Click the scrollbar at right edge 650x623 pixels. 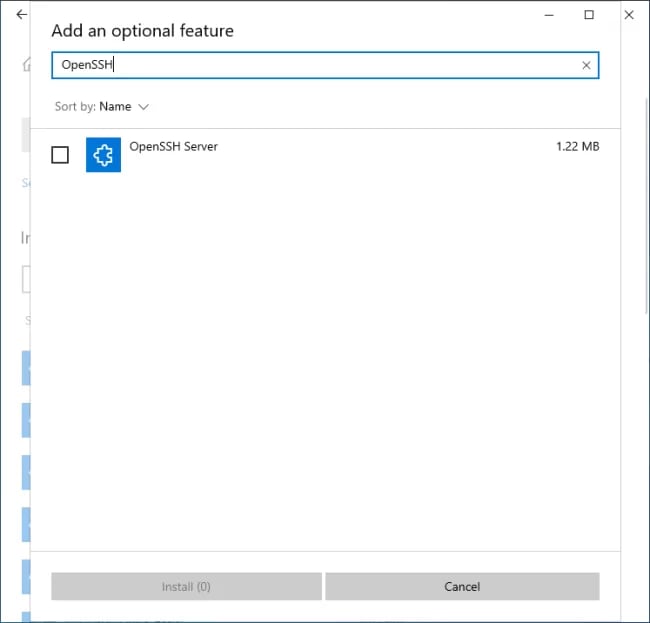pyautogui.click(x=647, y=206)
